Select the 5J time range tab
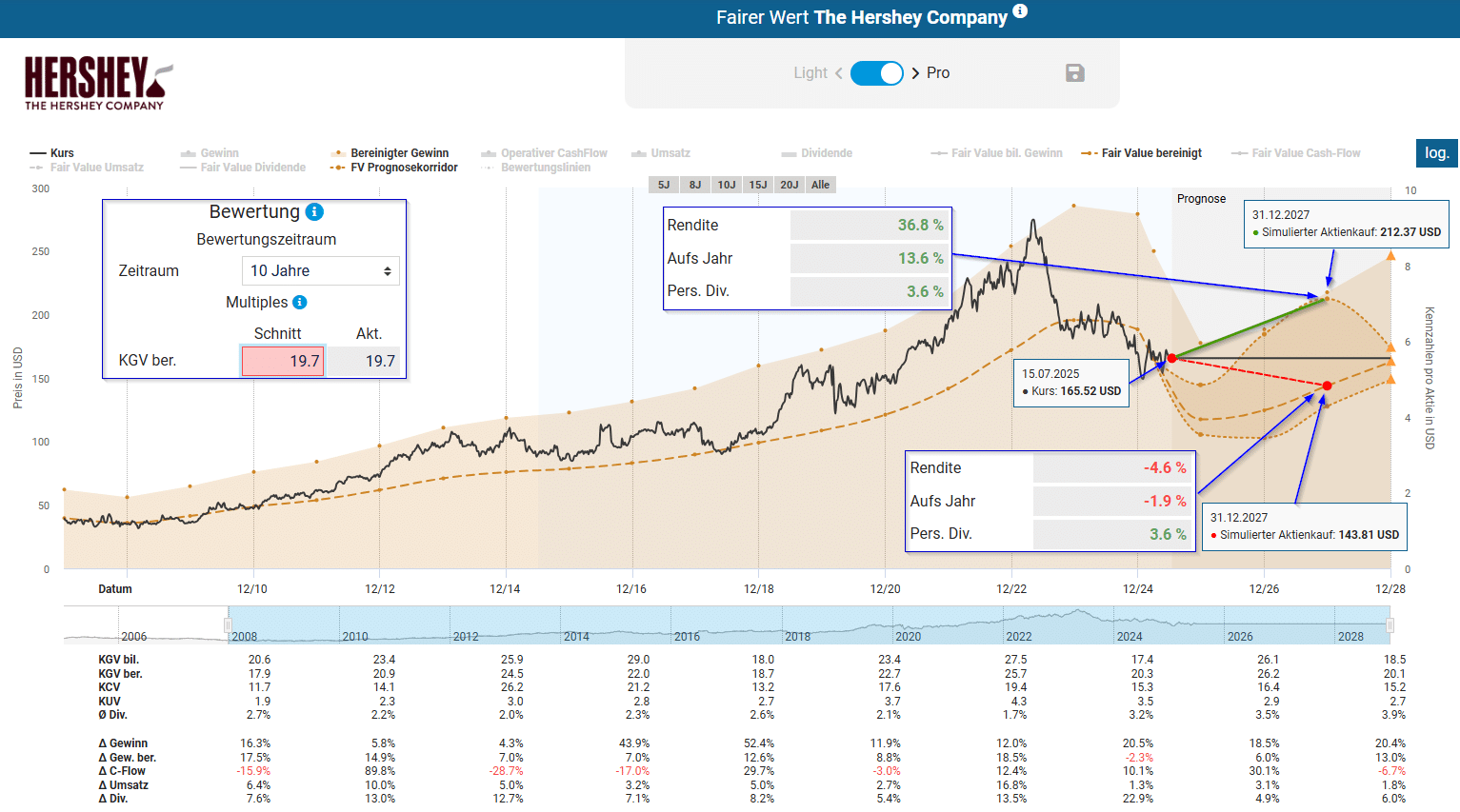Screen dimensions: 1460x812 [x=664, y=185]
